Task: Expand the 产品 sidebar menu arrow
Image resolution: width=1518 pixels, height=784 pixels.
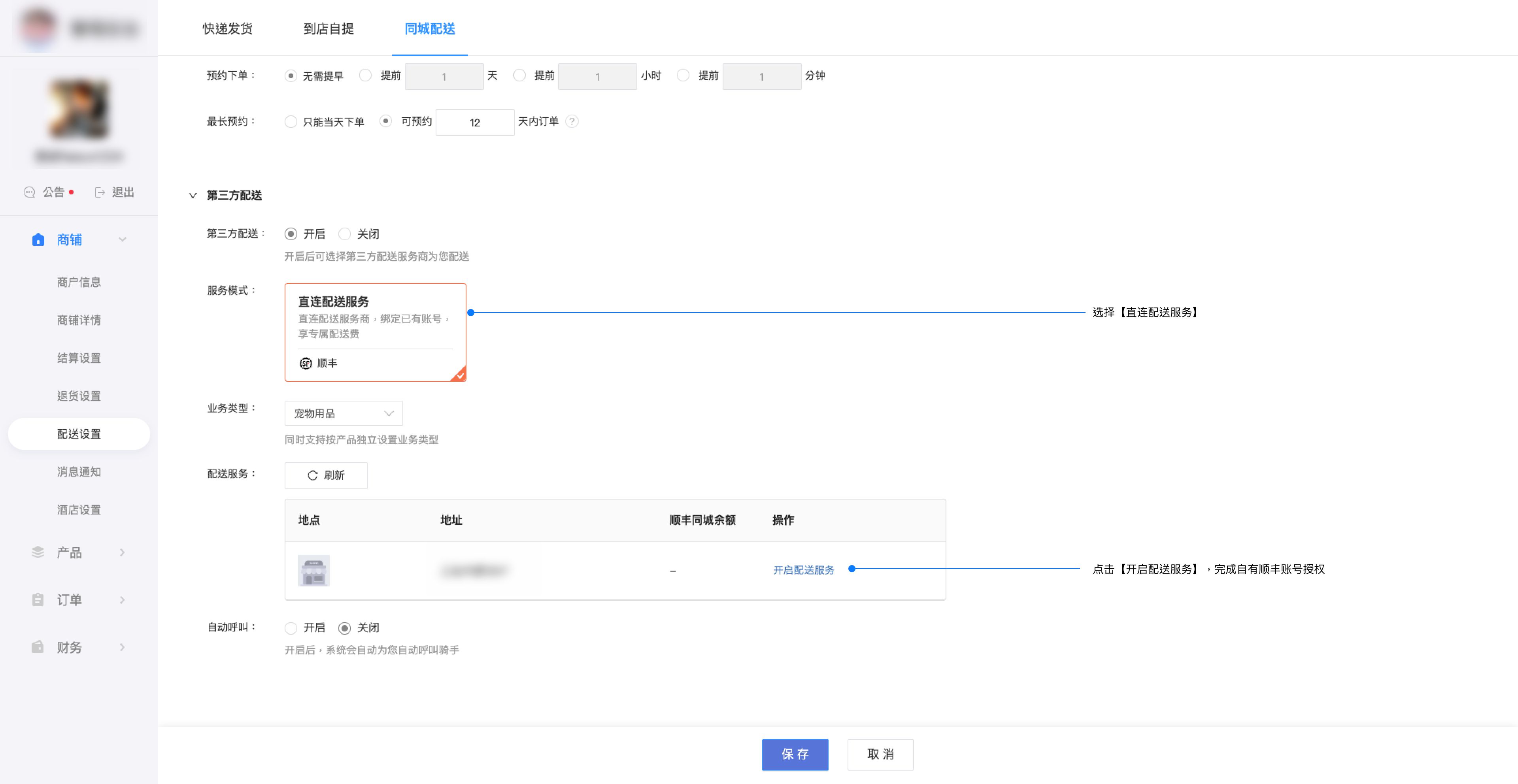Action: tap(123, 552)
